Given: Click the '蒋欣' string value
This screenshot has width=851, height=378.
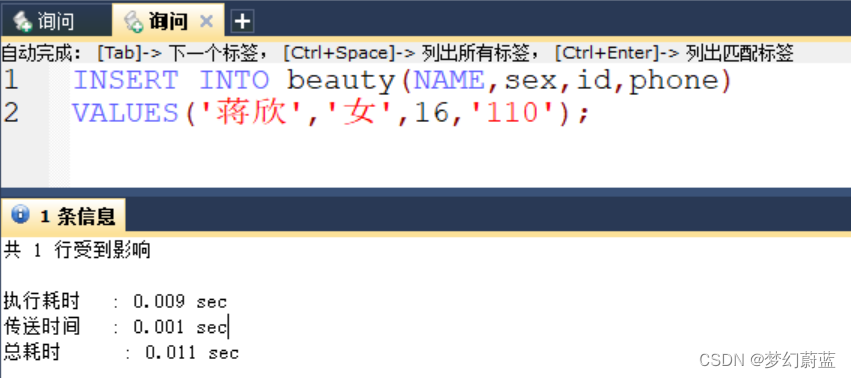Looking at the screenshot, I should [x=251, y=113].
